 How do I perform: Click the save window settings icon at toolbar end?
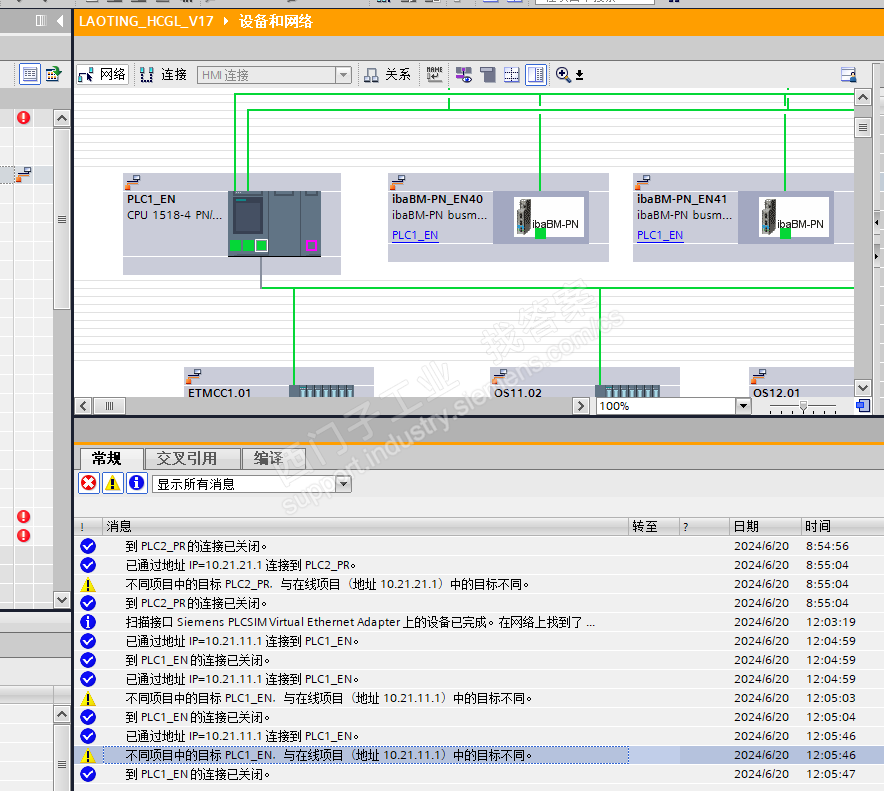tap(848, 74)
